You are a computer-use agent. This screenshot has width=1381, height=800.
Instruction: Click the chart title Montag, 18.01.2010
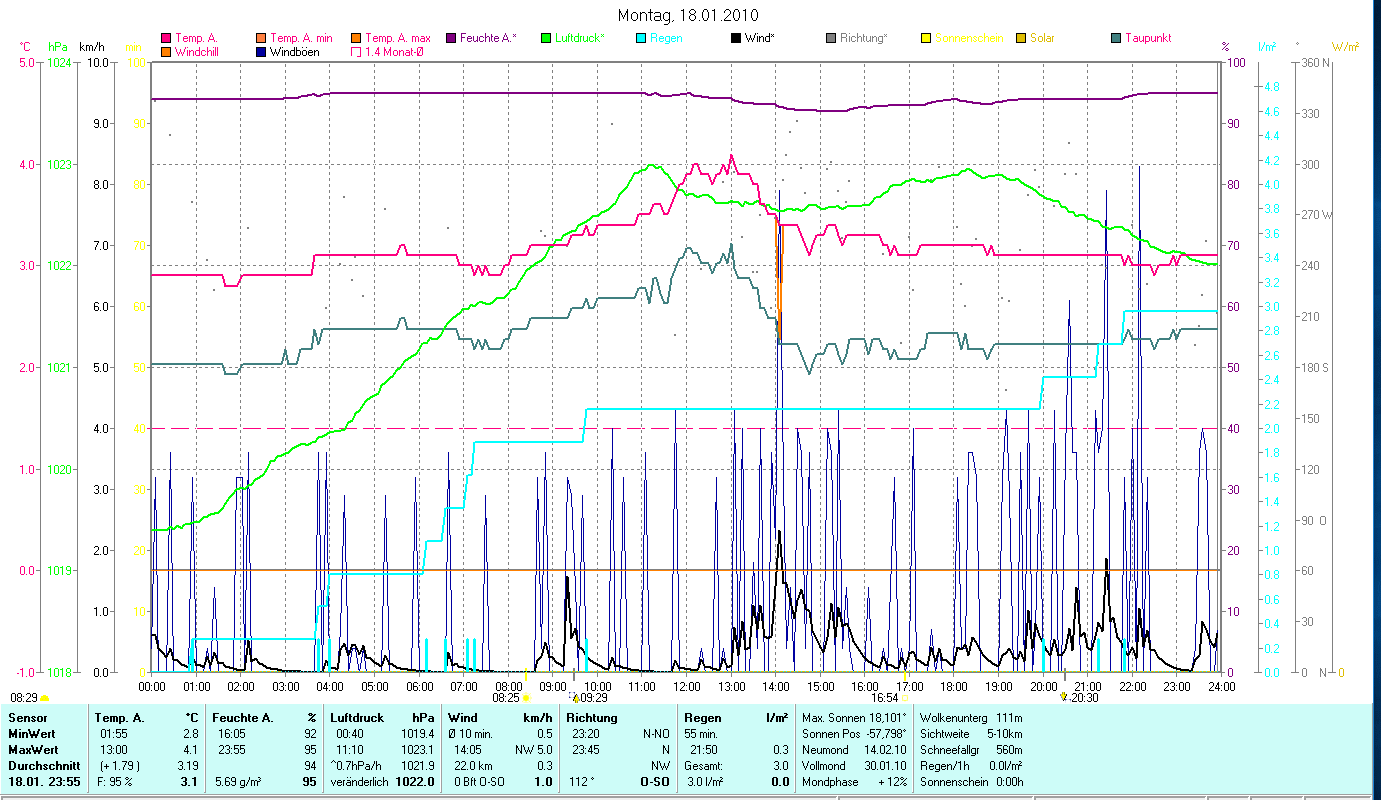pyautogui.click(x=688, y=15)
